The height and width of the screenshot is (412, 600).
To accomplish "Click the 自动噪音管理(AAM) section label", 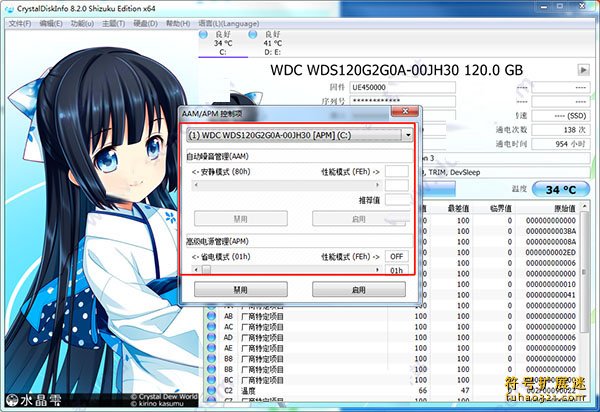I will (217, 156).
